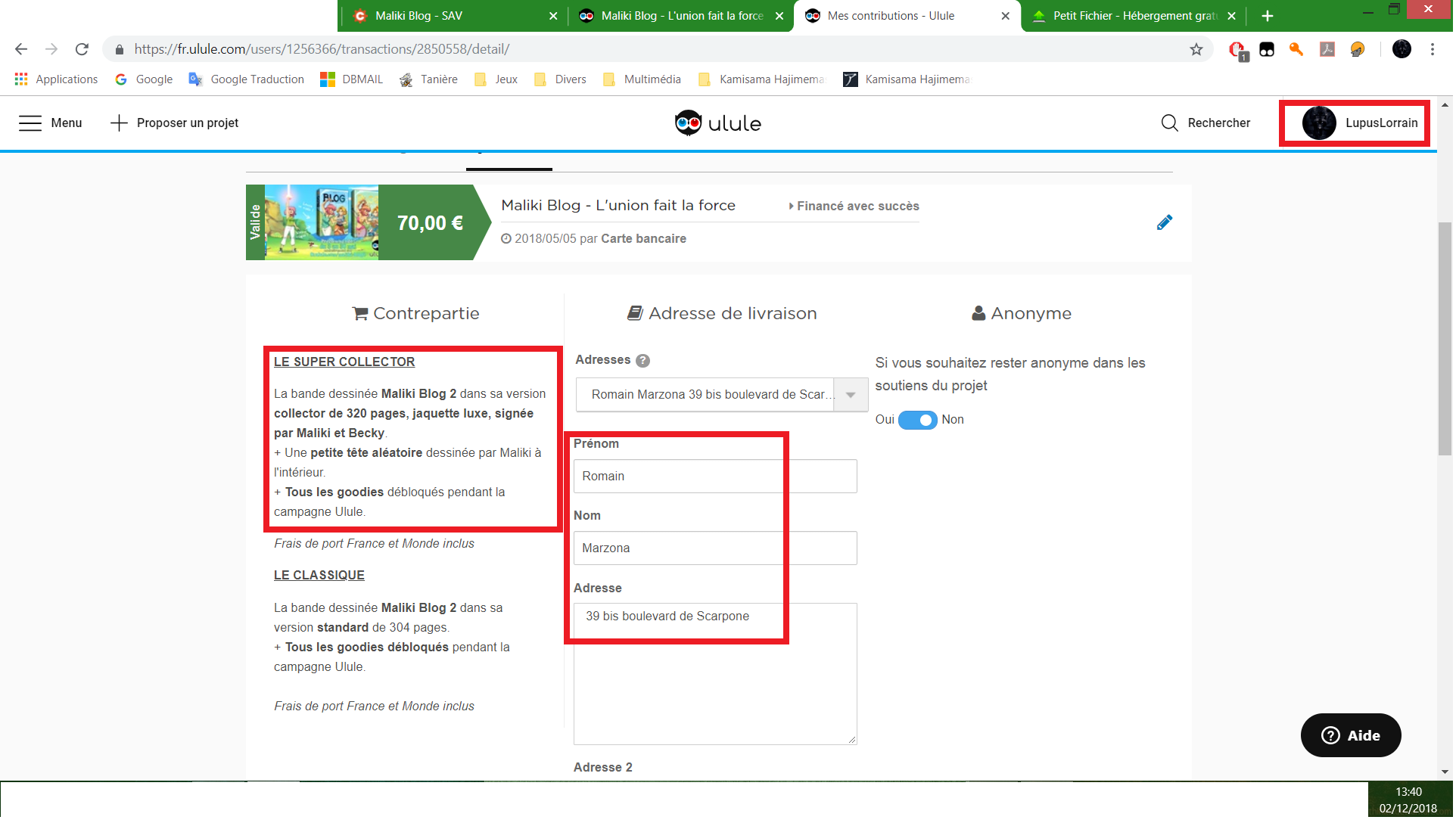Click Proposer un projet link
1456x823 pixels.
point(175,123)
